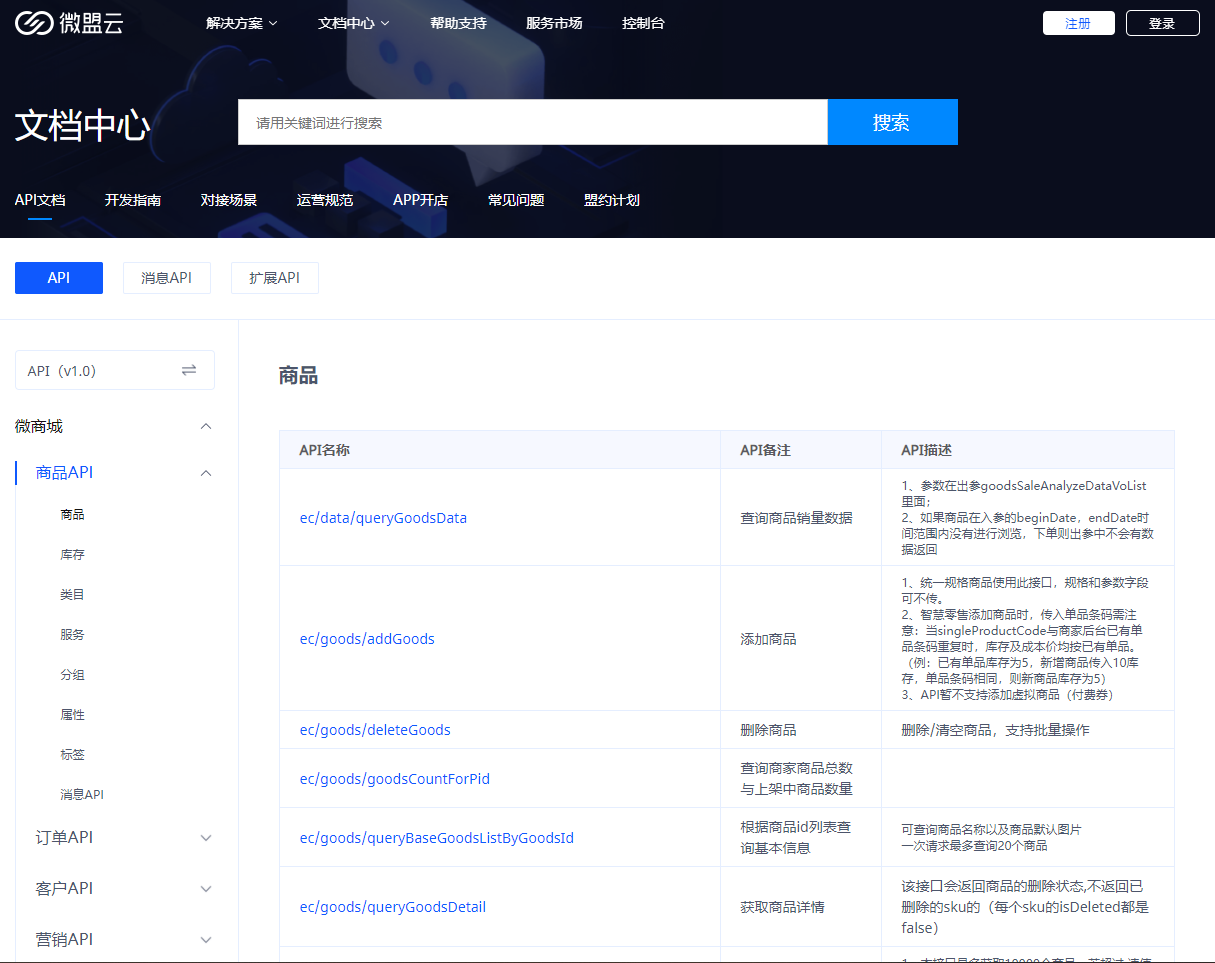Open the ec/goods/addGoods API link
Image resolution: width=1215 pixels, height=963 pixels.
pyautogui.click(x=367, y=639)
